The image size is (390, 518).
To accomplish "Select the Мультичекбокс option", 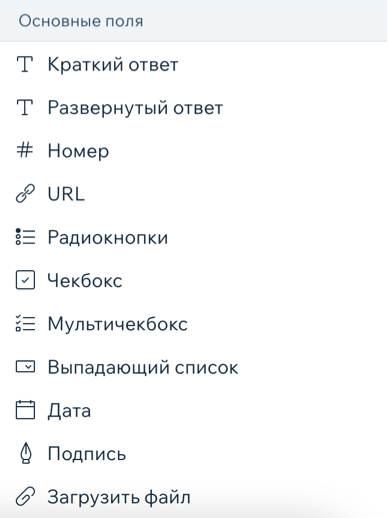I will (x=195, y=323).
